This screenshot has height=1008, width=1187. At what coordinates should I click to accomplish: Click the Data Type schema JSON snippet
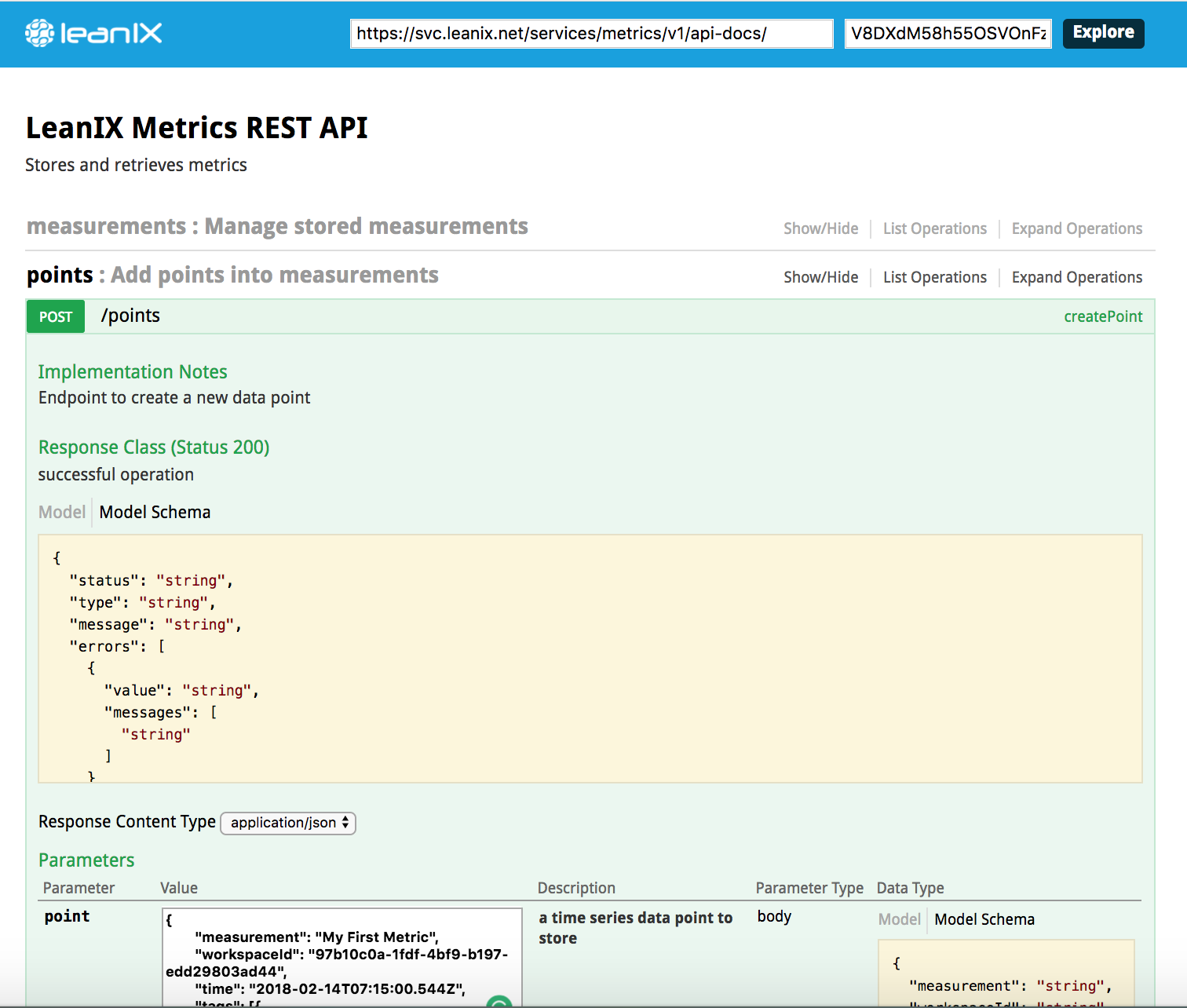[x=1006, y=973]
